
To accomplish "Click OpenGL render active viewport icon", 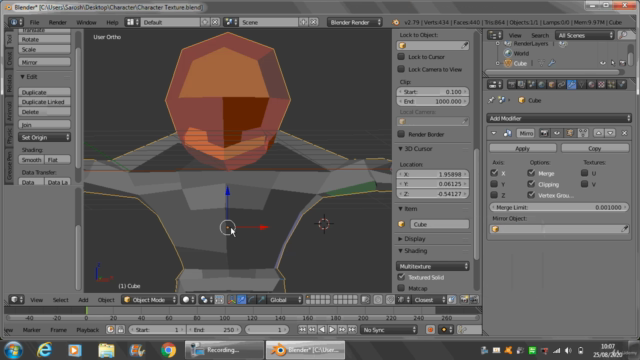I will [464, 300].
